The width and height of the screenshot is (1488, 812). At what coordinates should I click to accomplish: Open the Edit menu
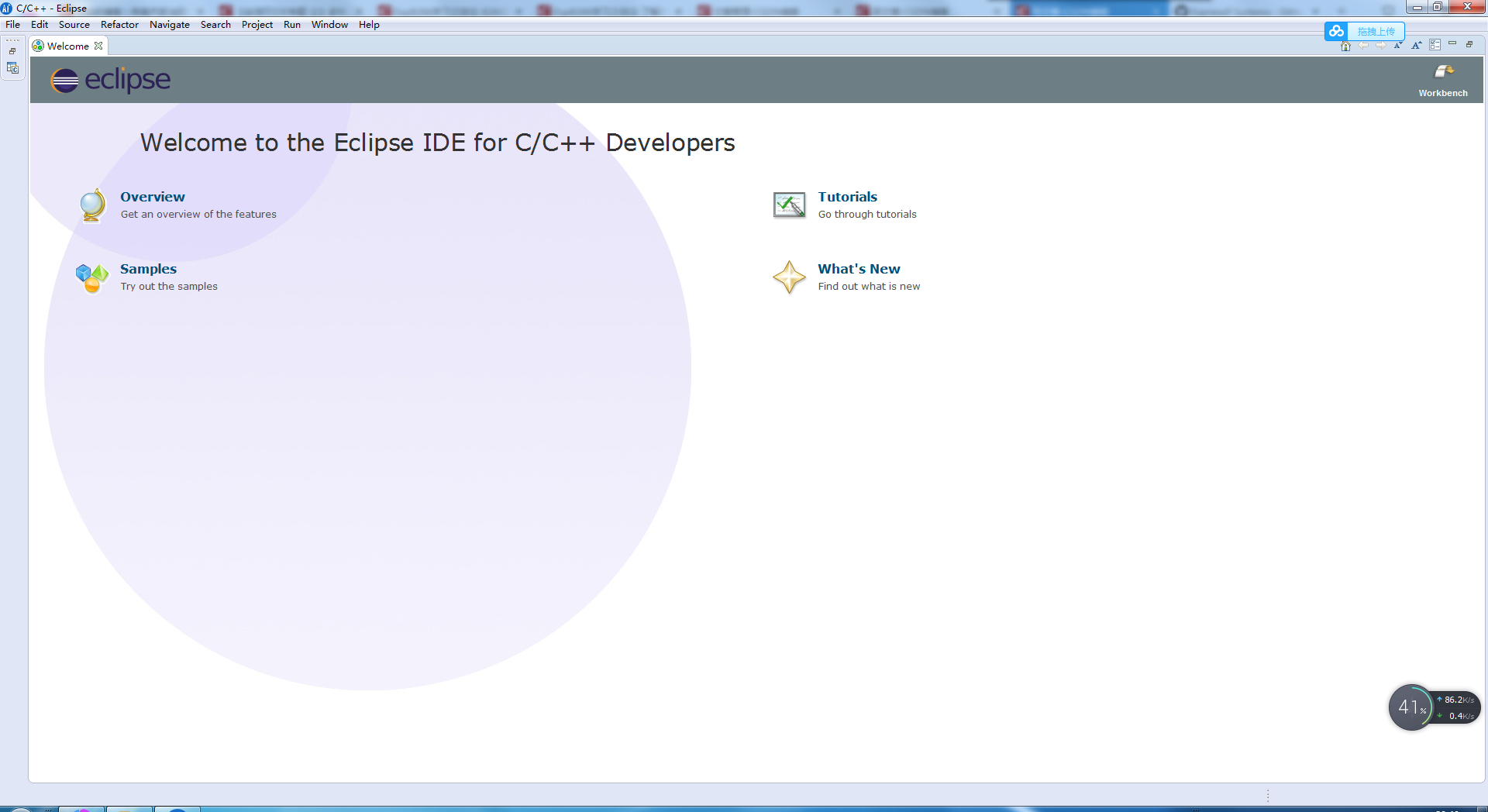[40, 25]
